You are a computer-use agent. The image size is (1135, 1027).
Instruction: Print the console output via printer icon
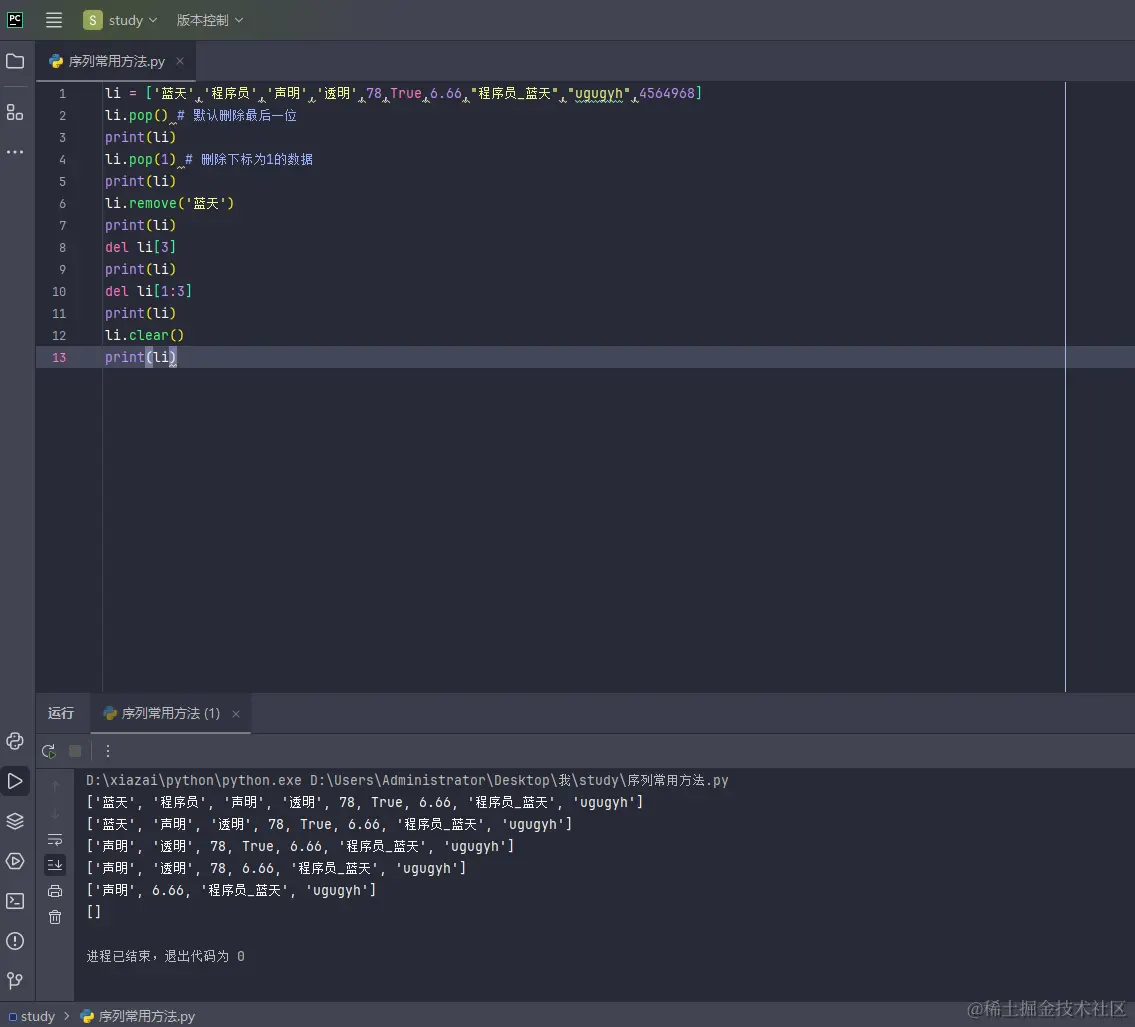[55, 891]
